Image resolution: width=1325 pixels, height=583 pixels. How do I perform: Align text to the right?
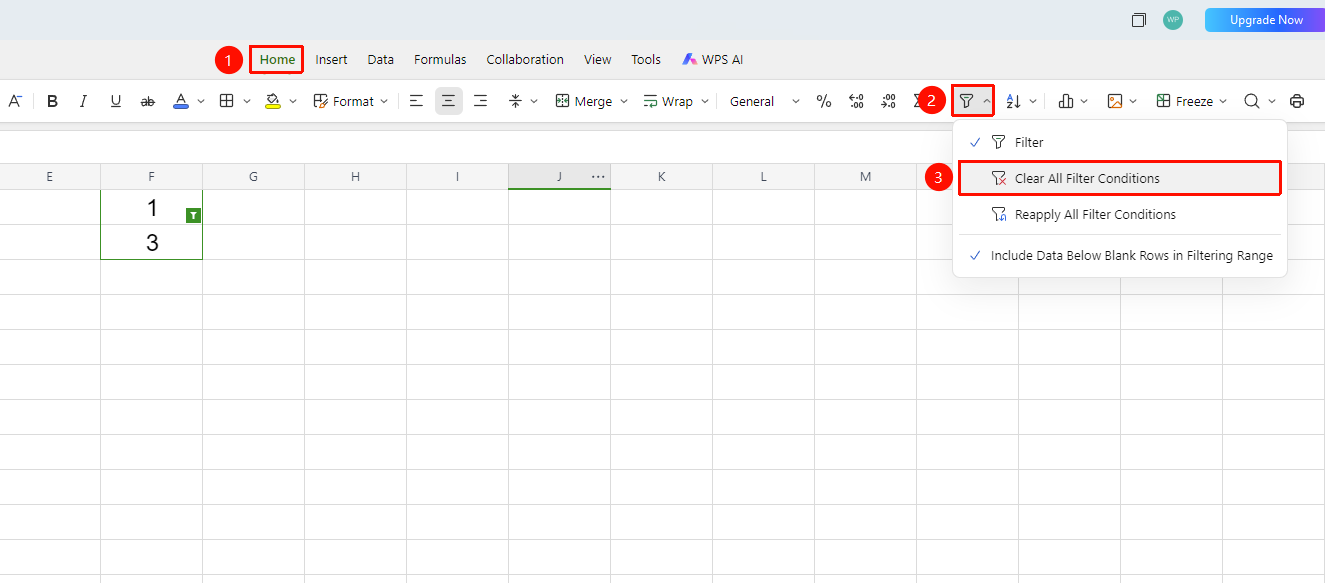[481, 101]
